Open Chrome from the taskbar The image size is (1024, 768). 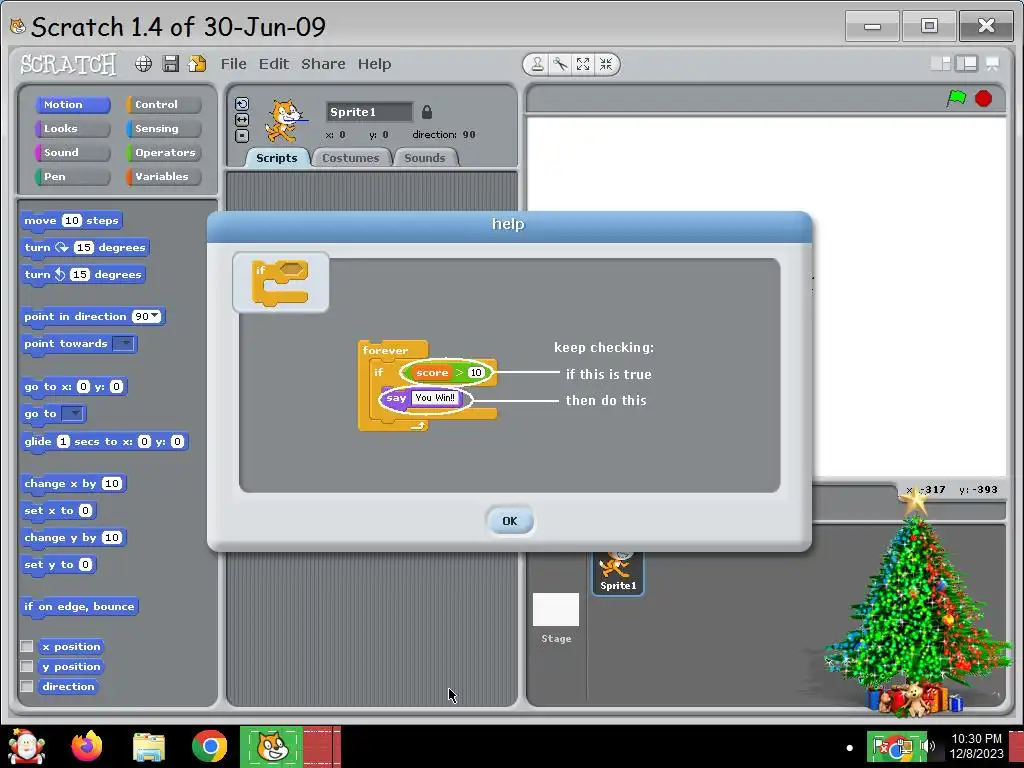tap(210, 746)
